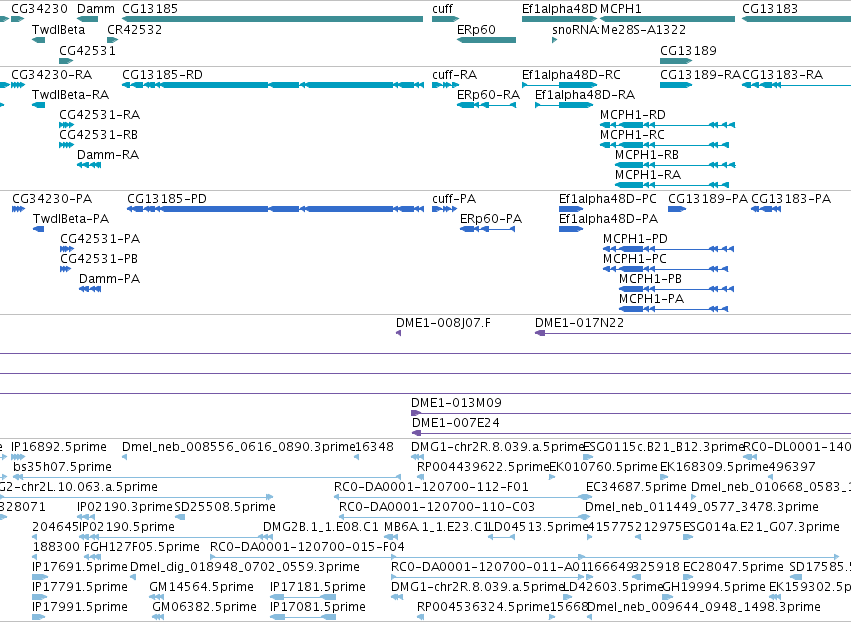The height and width of the screenshot is (622, 851).
Task: Select the cuff-PA protein label
Action: [454, 199]
